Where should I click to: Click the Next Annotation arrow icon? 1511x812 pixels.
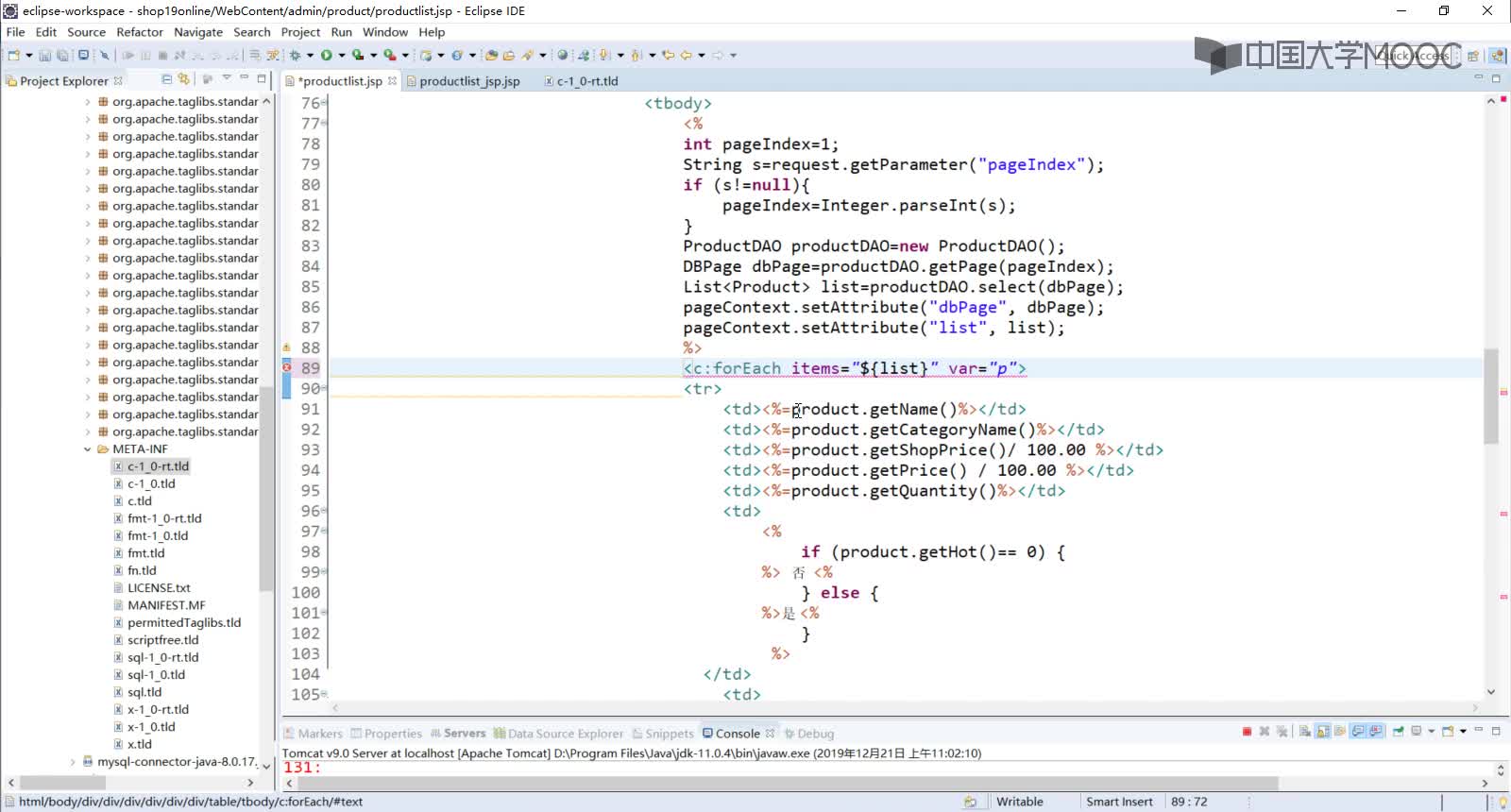[x=603, y=55]
